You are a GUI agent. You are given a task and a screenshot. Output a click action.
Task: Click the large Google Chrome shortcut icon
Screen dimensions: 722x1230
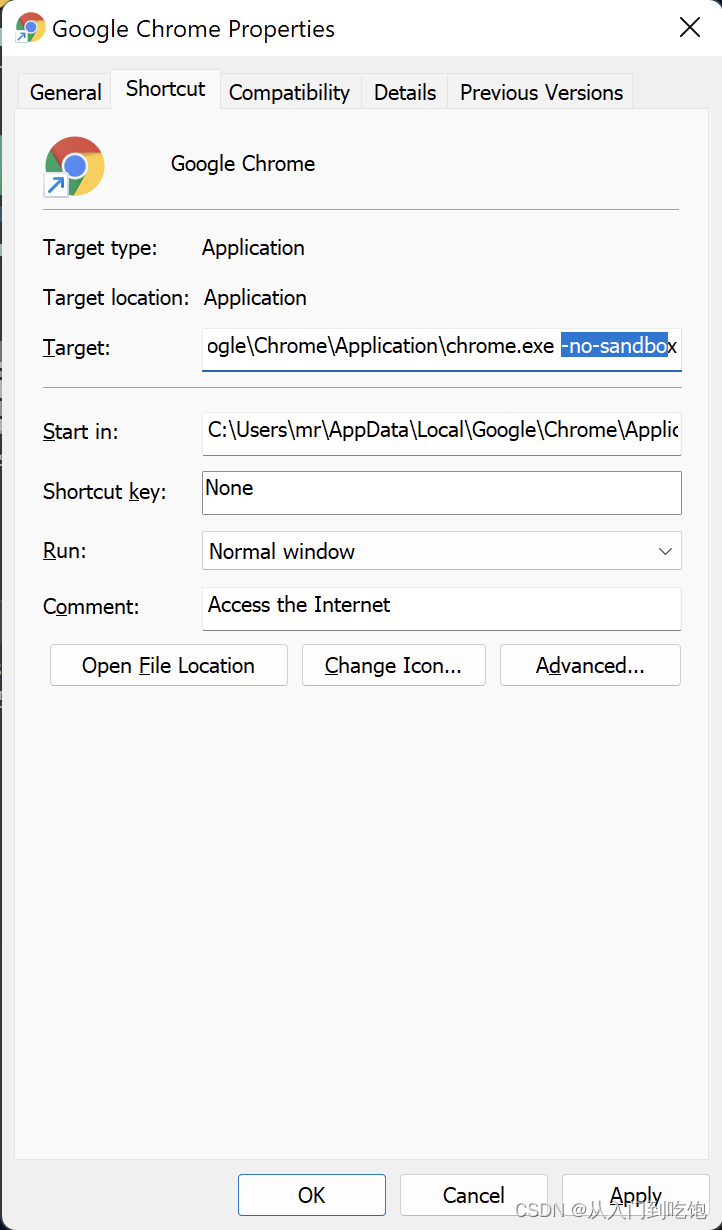click(74, 166)
